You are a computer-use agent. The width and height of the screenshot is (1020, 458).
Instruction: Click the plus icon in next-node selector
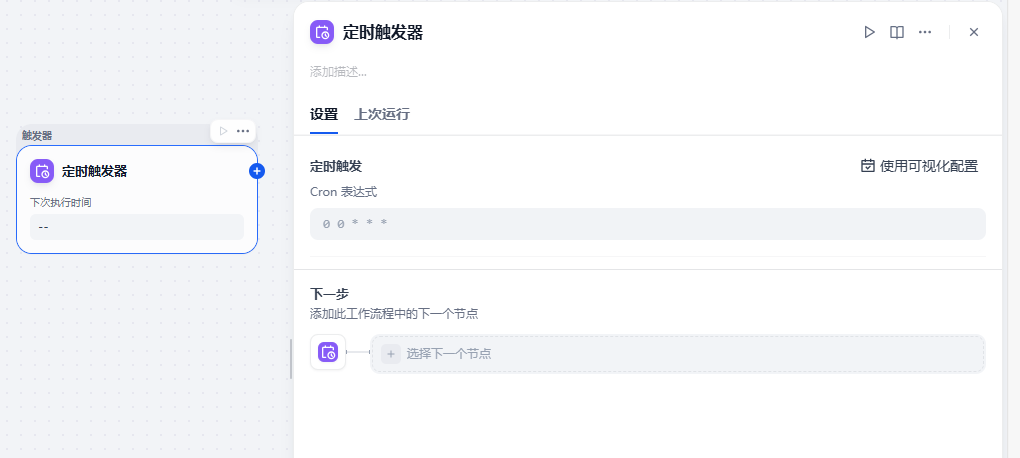pyautogui.click(x=391, y=353)
